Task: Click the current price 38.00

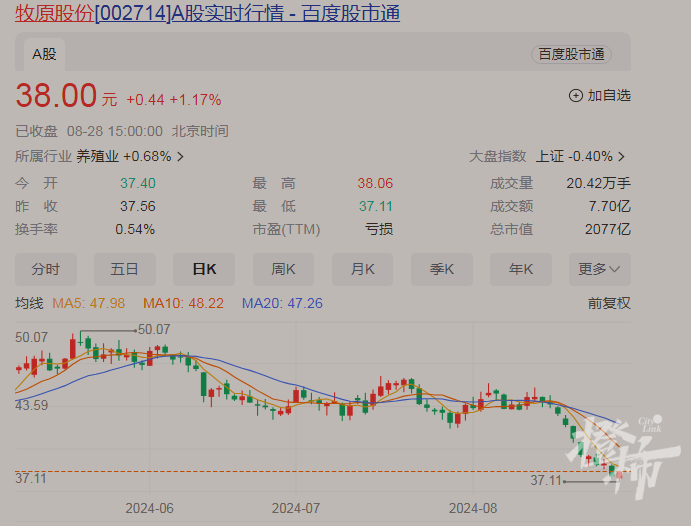Action: (x=56, y=95)
